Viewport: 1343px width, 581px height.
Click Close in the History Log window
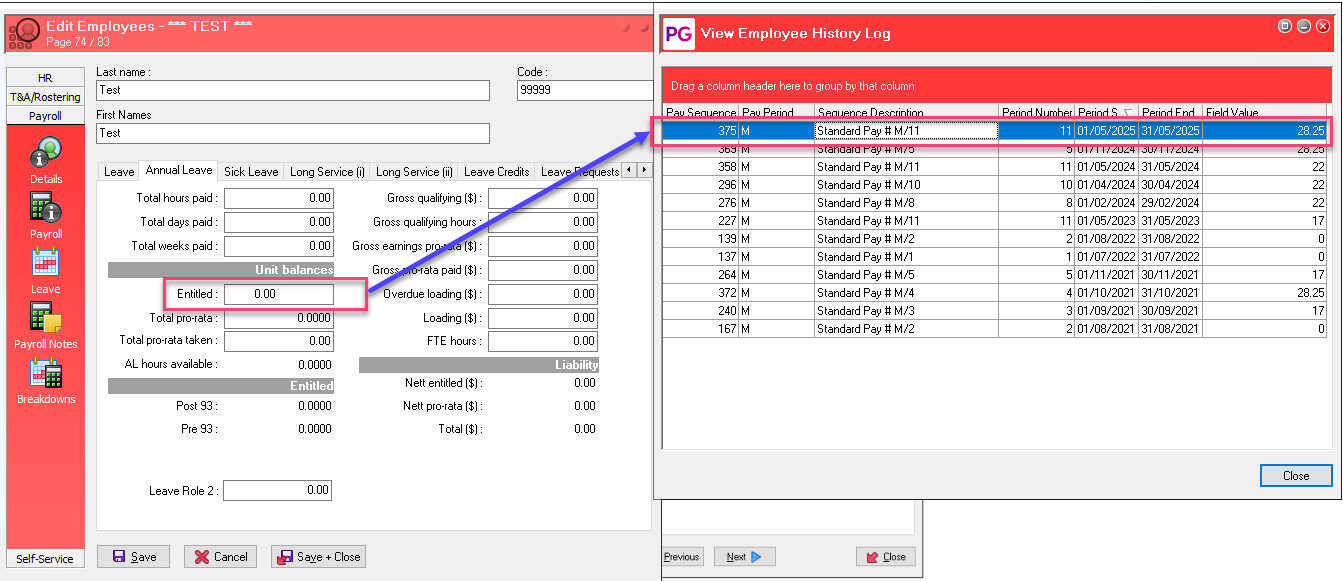(x=1296, y=476)
